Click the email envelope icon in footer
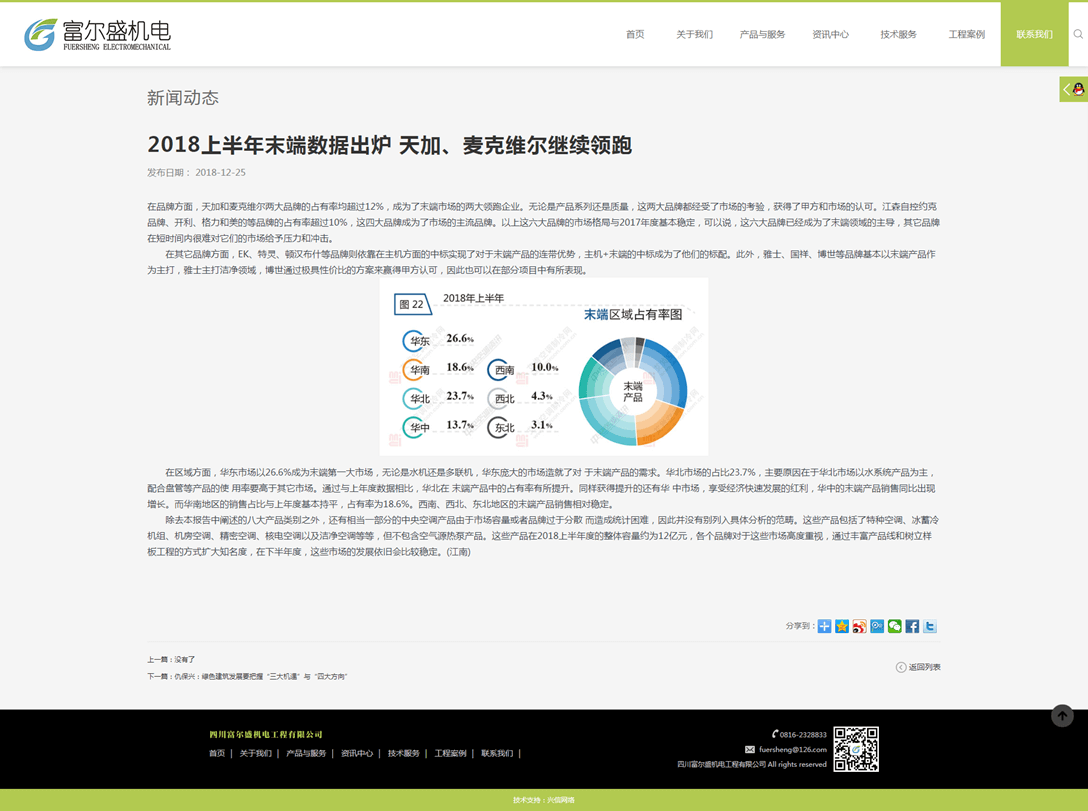Screen dimensions: 1088x811 (x=749, y=749)
